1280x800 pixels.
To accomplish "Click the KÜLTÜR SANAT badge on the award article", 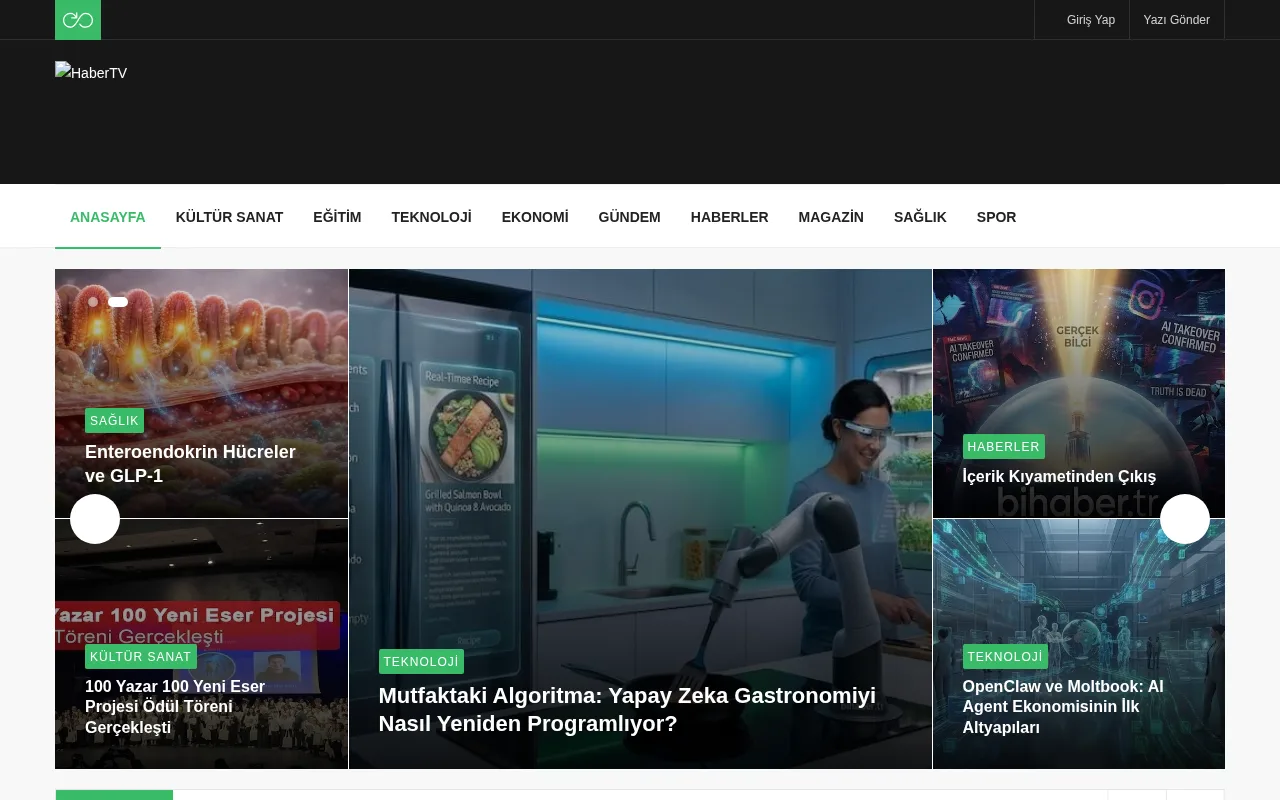I will [x=140, y=656].
